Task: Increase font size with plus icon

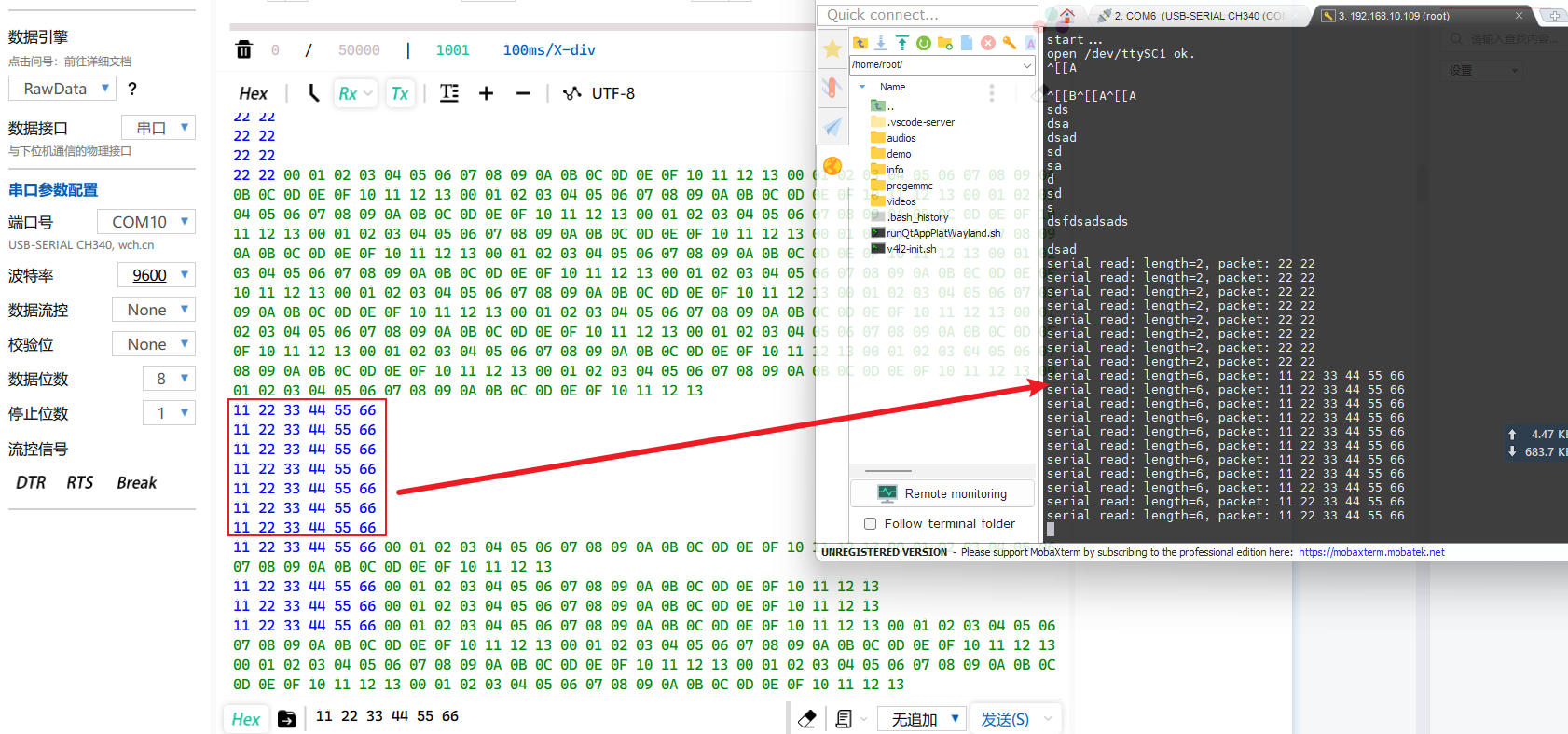Action: pos(486,93)
